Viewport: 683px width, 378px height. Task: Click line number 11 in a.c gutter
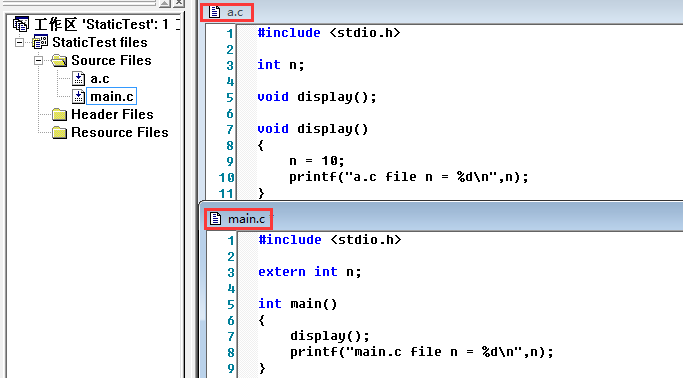[x=227, y=193]
